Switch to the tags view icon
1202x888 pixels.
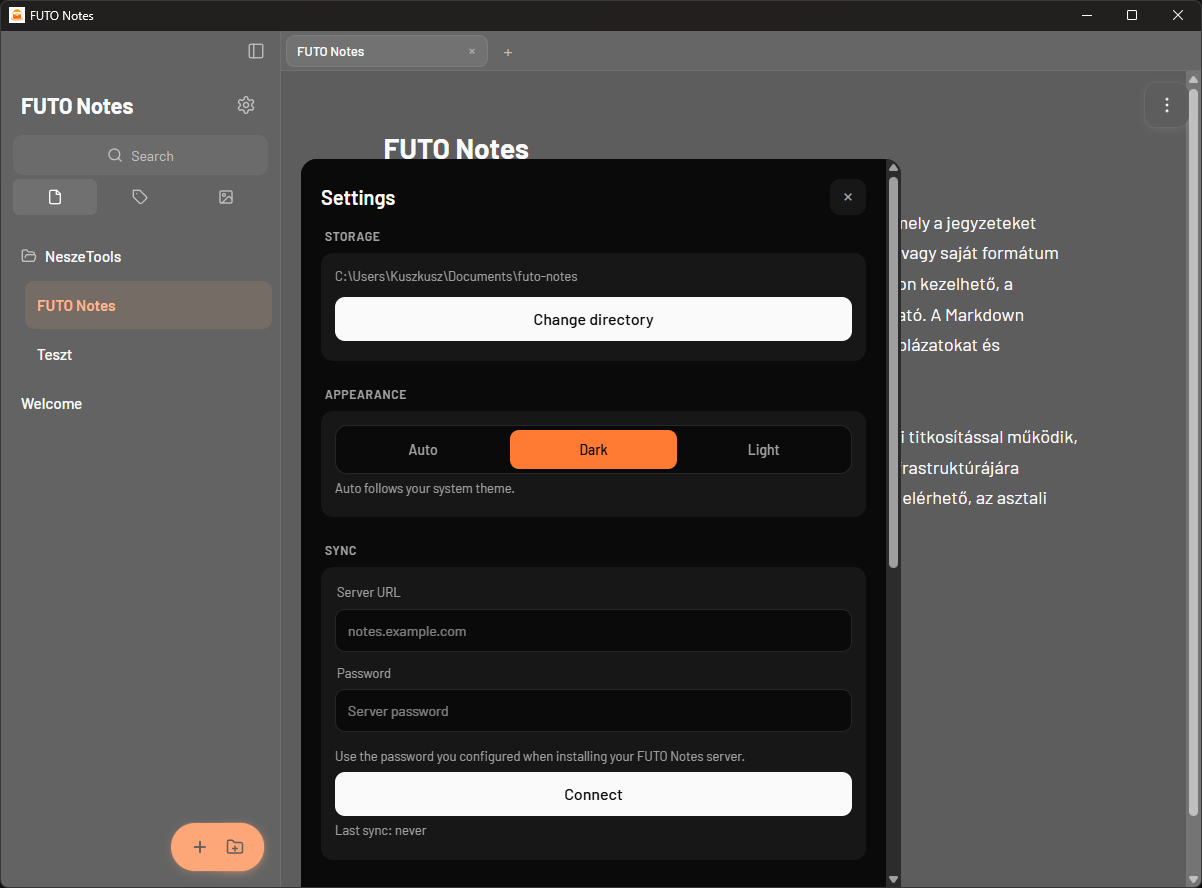tap(140, 197)
